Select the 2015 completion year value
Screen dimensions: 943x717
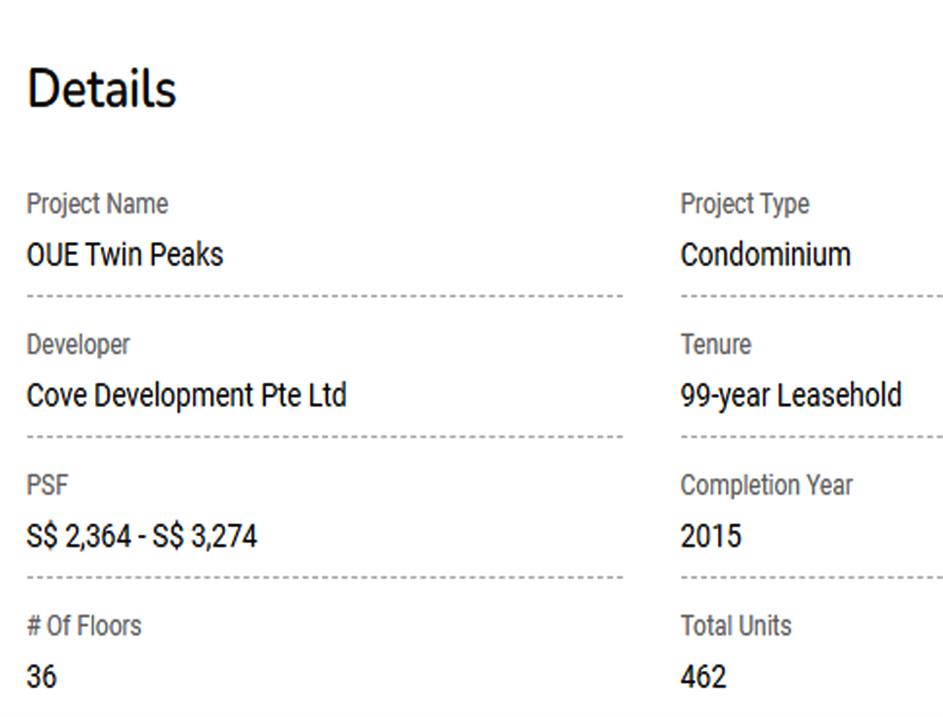pos(711,537)
